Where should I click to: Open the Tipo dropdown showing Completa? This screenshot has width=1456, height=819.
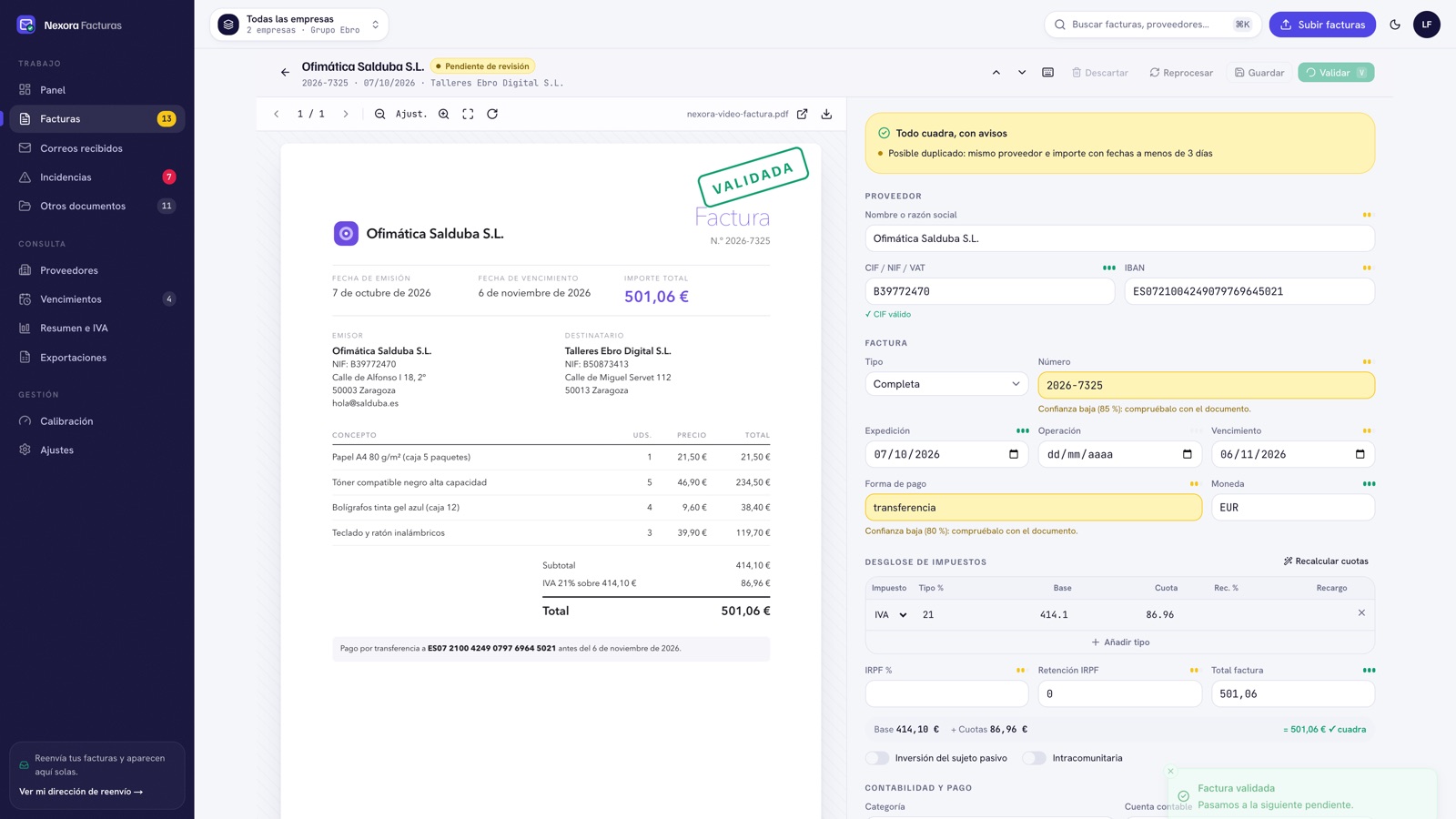946,384
